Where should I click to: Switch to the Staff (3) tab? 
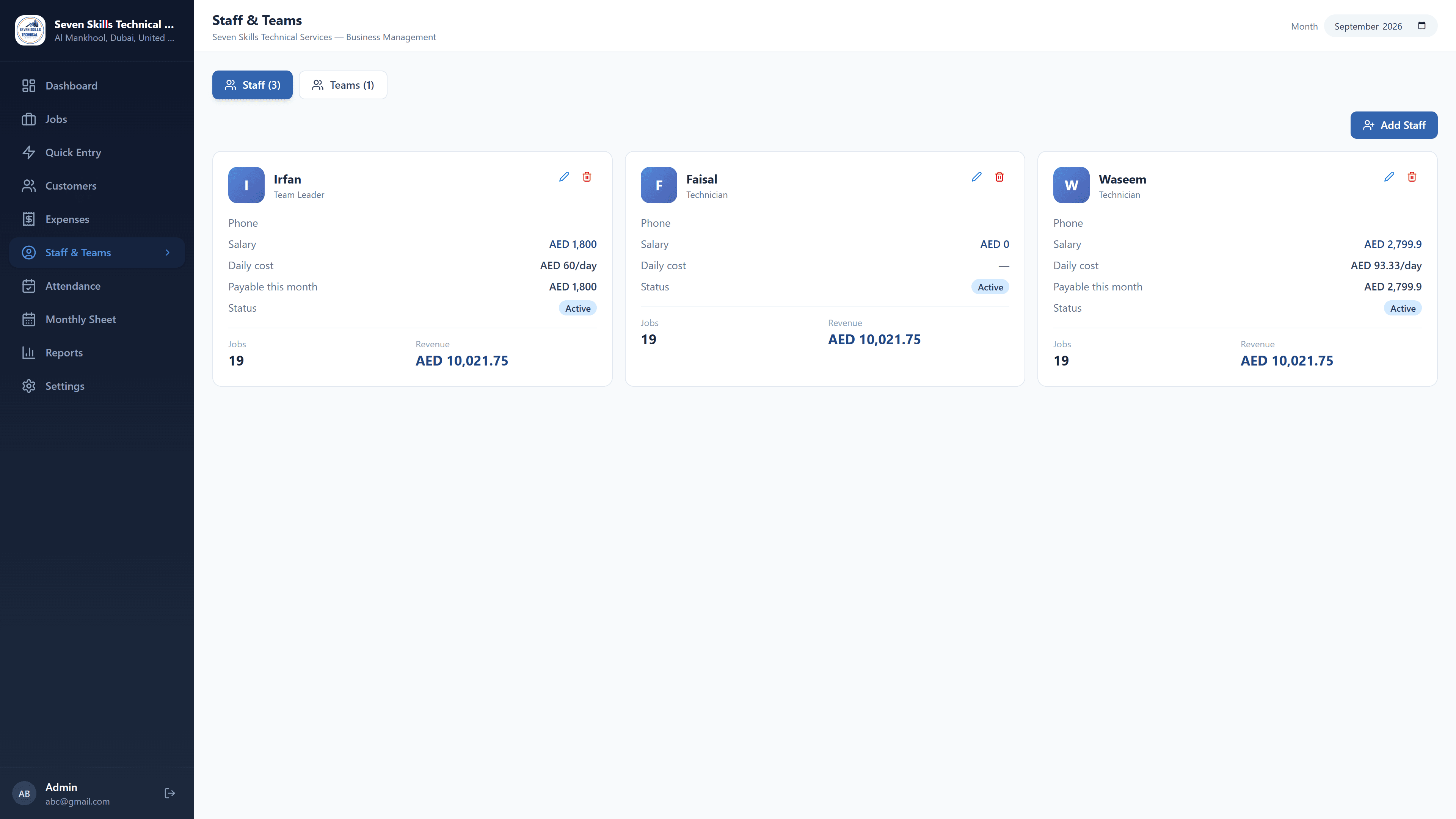click(253, 85)
